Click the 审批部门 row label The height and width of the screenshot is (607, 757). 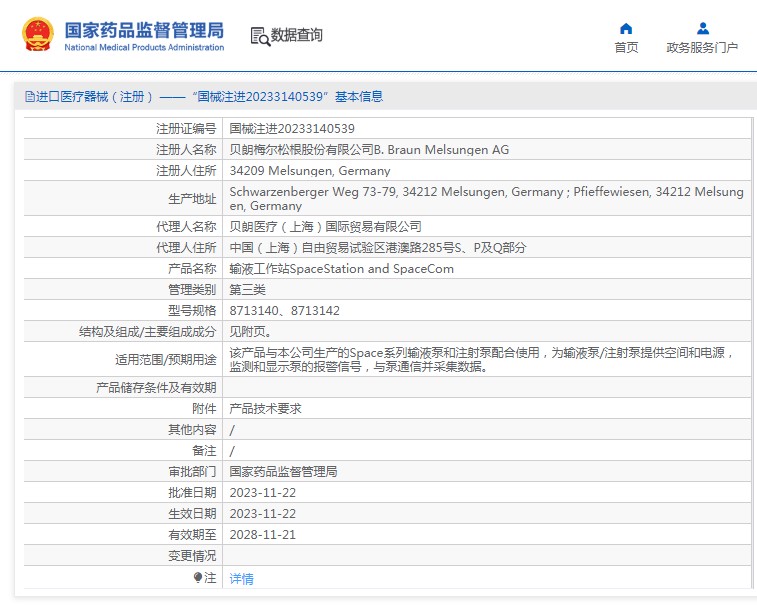tap(192, 471)
